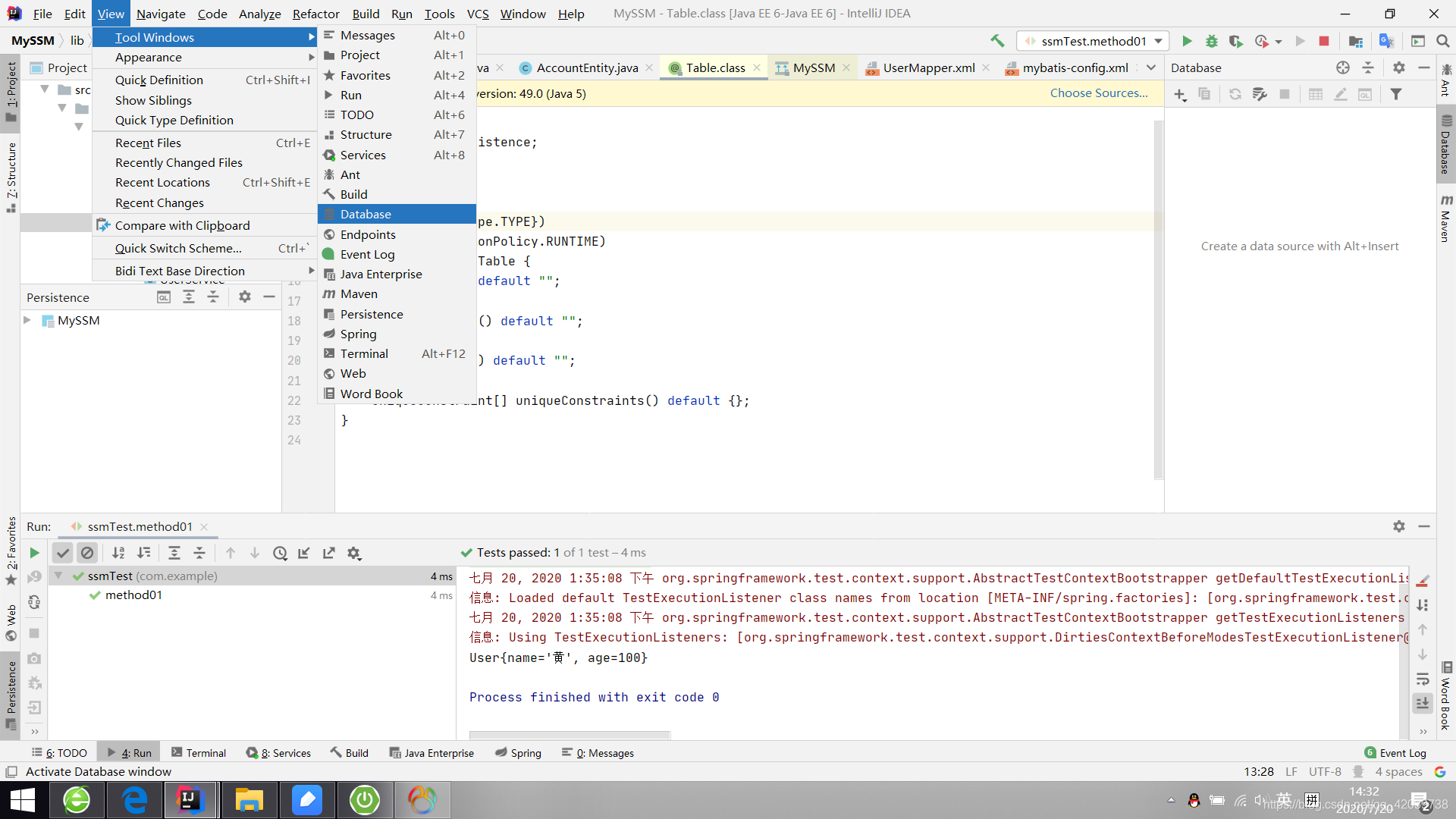Sort test results alphabetically
The width and height of the screenshot is (1456, 819).
118,553
